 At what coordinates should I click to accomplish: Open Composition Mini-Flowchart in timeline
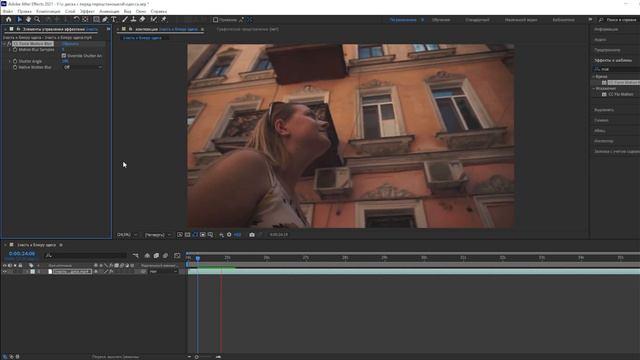point(136,256)
